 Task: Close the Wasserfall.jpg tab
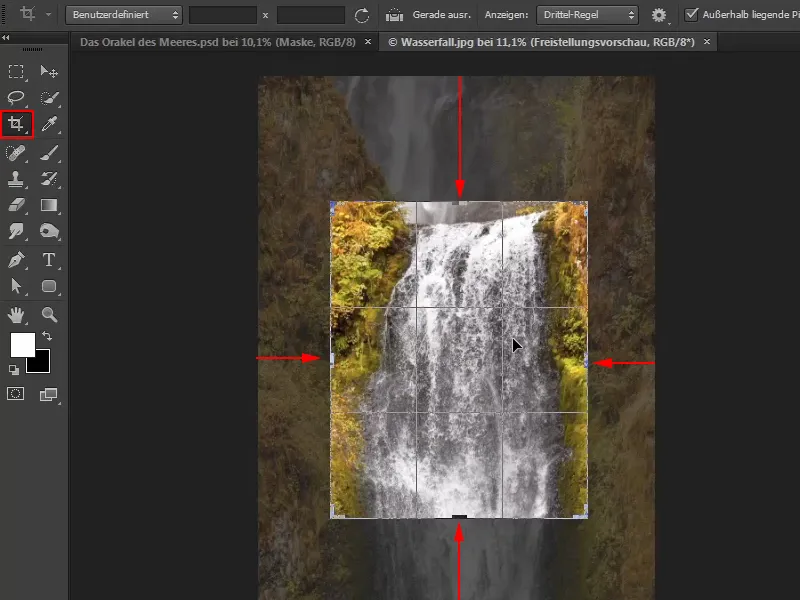[707, 42]
